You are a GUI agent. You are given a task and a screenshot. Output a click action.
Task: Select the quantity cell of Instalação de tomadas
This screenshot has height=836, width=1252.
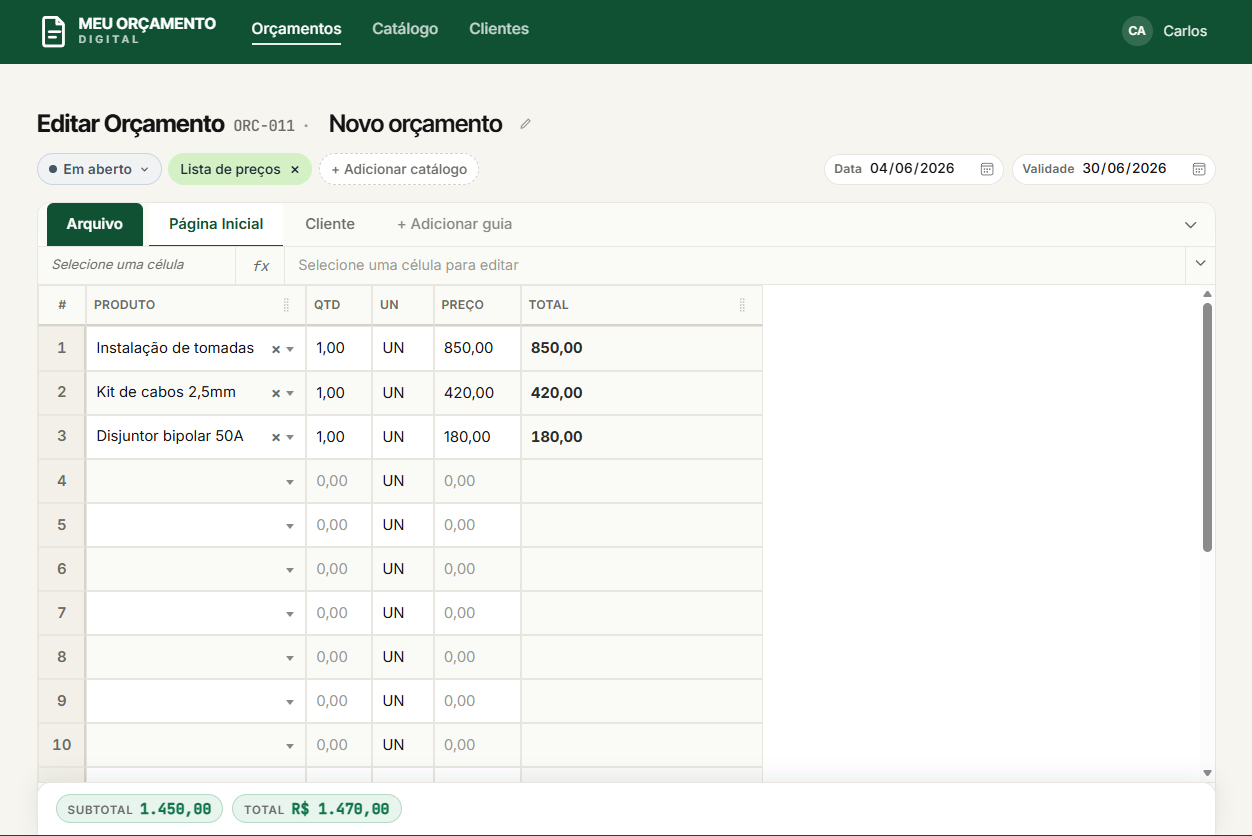tap(339, 348)
